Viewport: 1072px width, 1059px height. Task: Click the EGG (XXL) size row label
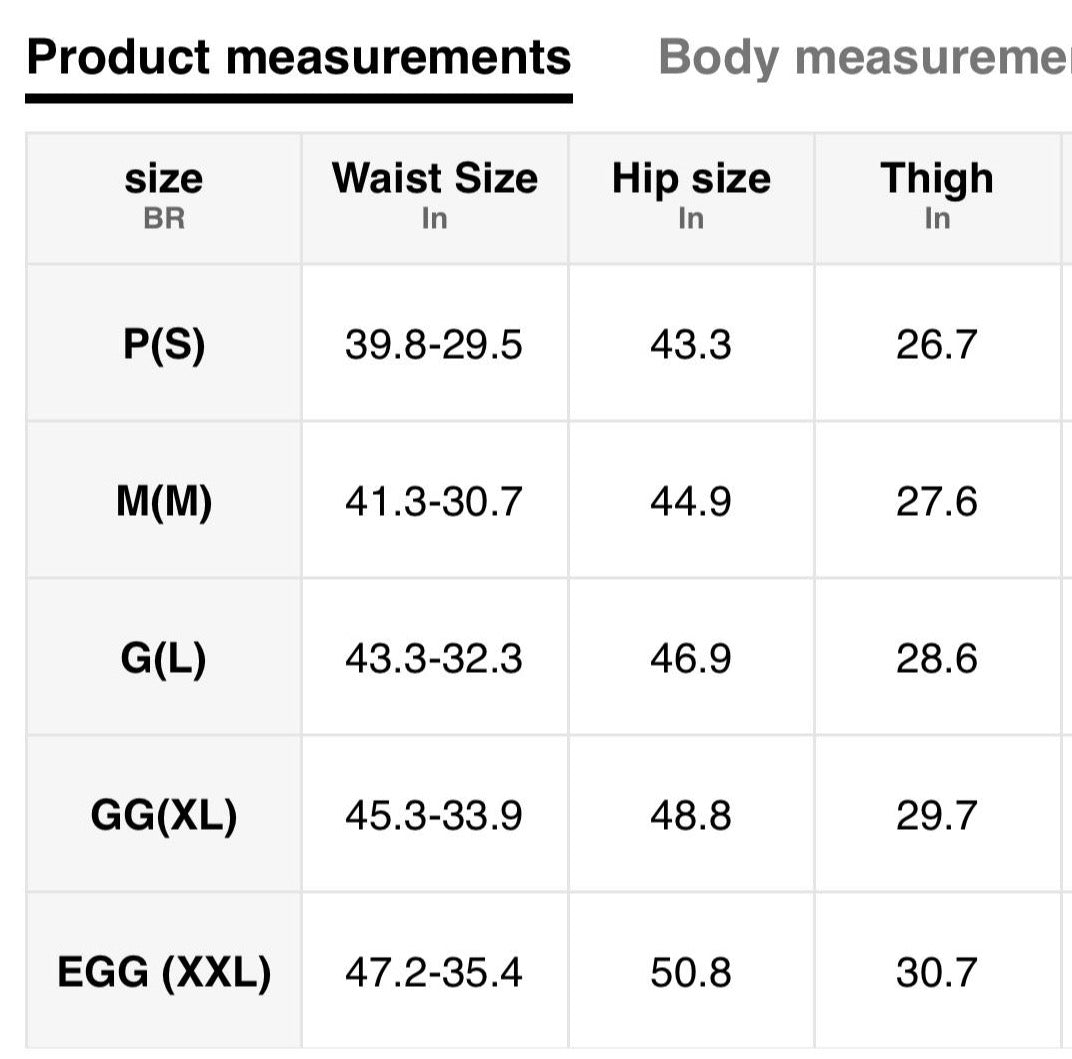pos(164,972)
